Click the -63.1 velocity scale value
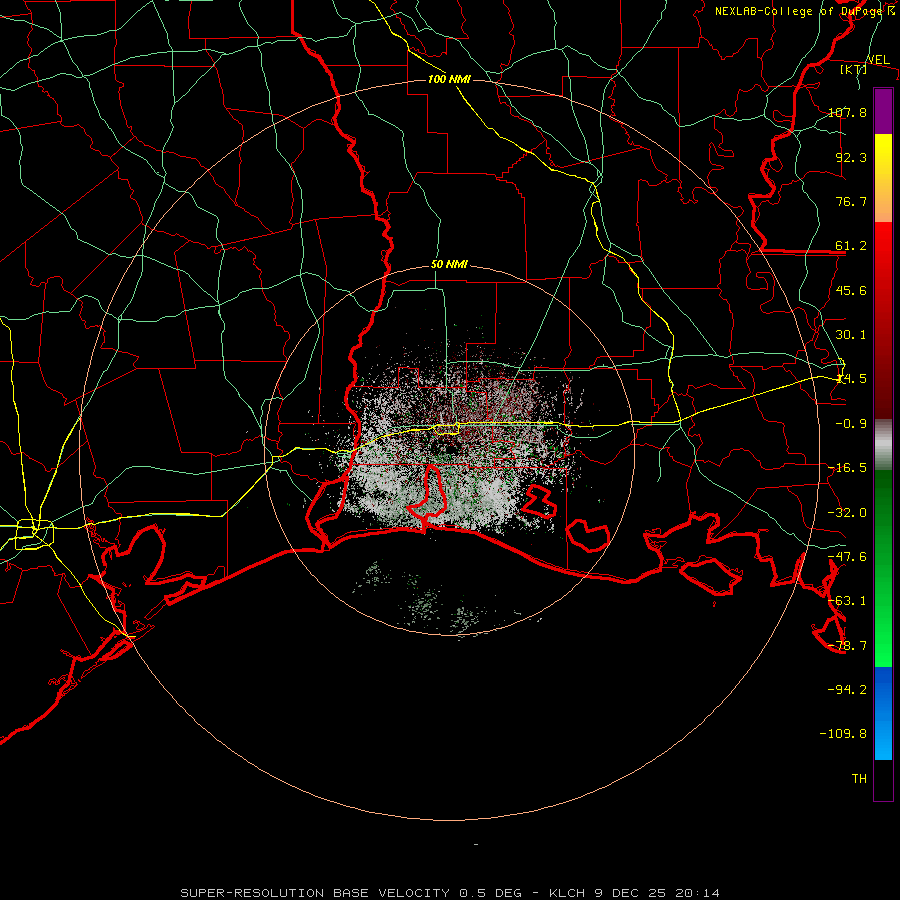 (847, 601)
